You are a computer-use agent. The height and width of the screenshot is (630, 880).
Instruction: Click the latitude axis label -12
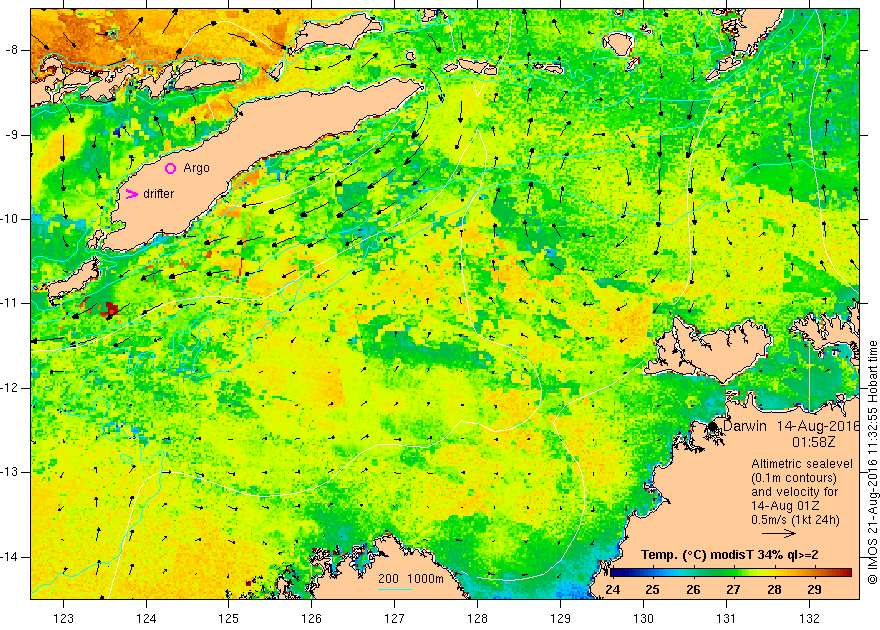coord(10,388)
